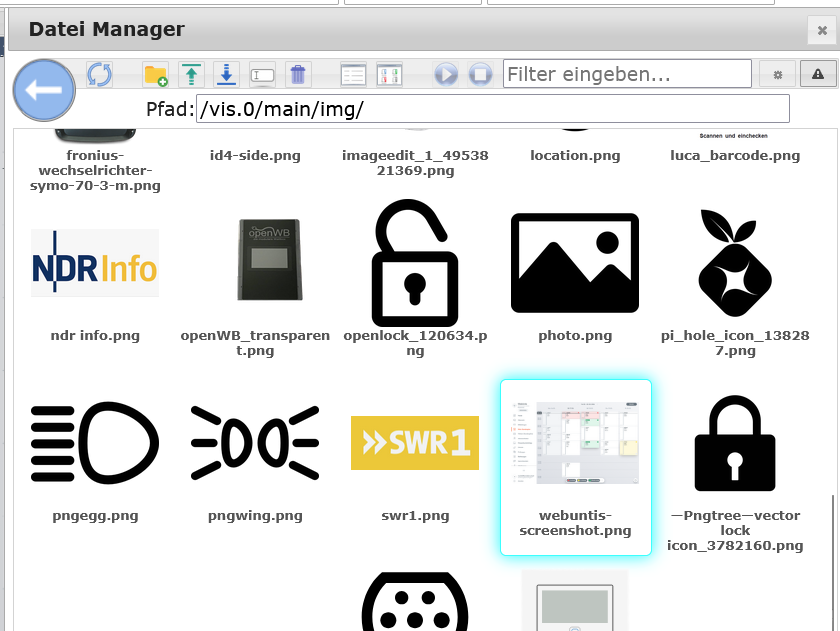Toggle the warning triangle button

coord(818,74)
